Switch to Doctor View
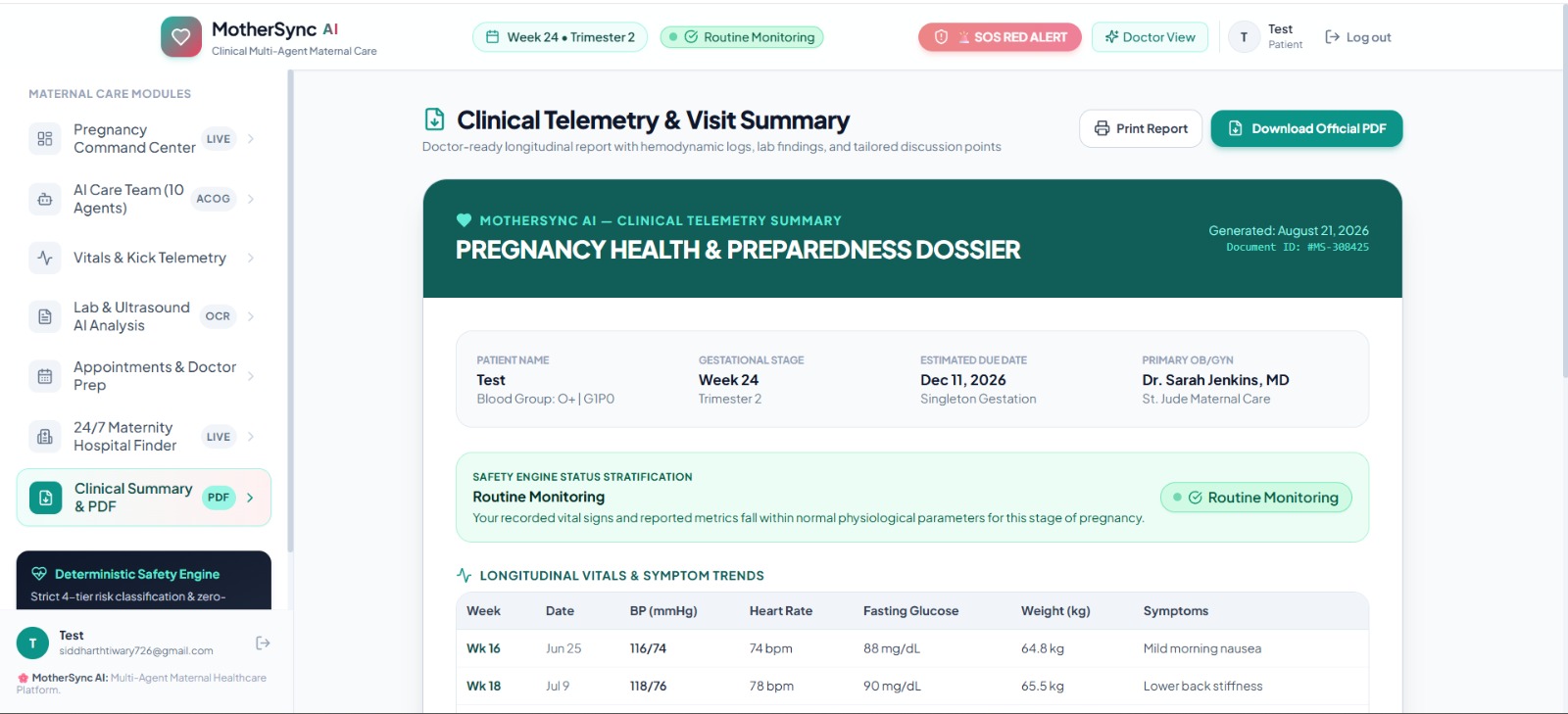The width and height of the screenshot is (1568, 714). tap(1150, 37)
